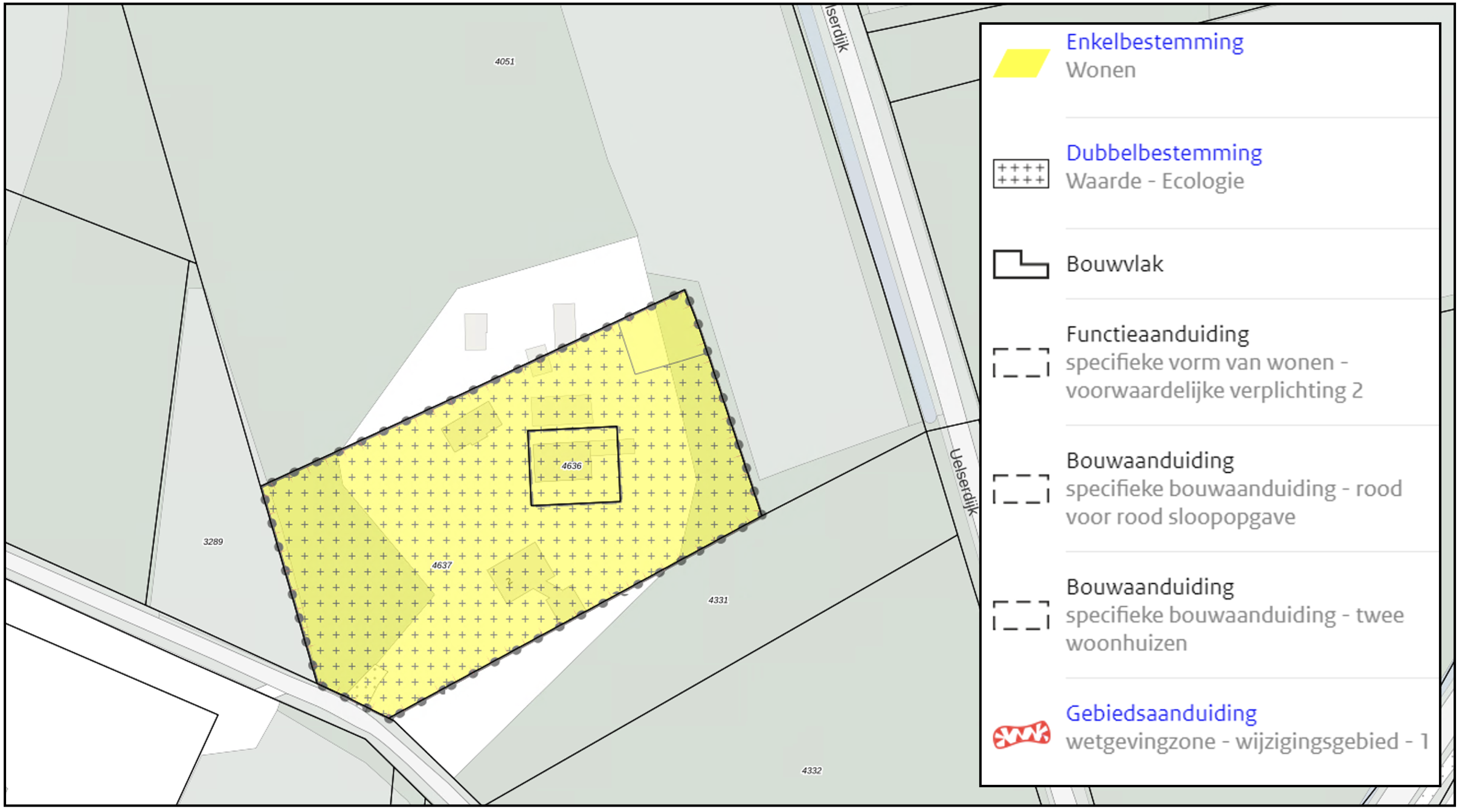Select the 'Wonen' legend text
Screen dimensions: 1462x812
pyautogui.click(x=1101, y=70)
